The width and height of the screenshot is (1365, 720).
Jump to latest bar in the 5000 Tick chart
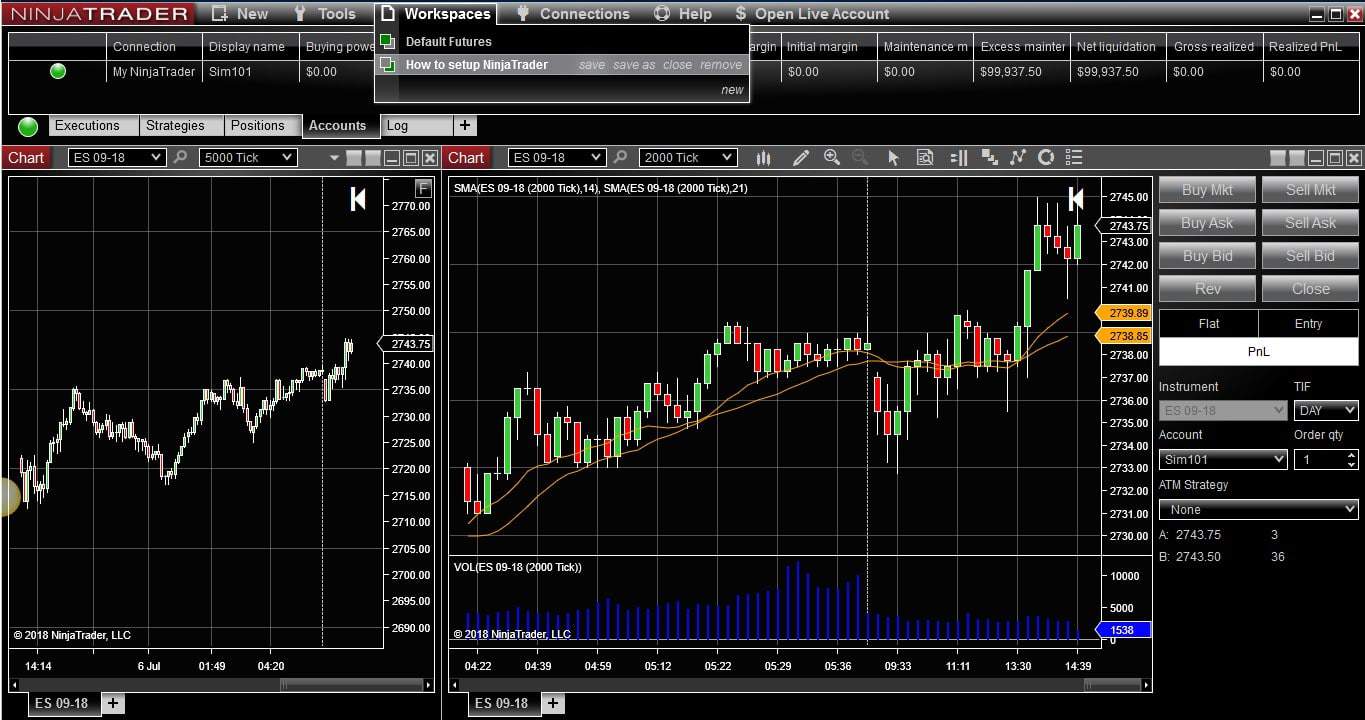[x=358, y=199]
